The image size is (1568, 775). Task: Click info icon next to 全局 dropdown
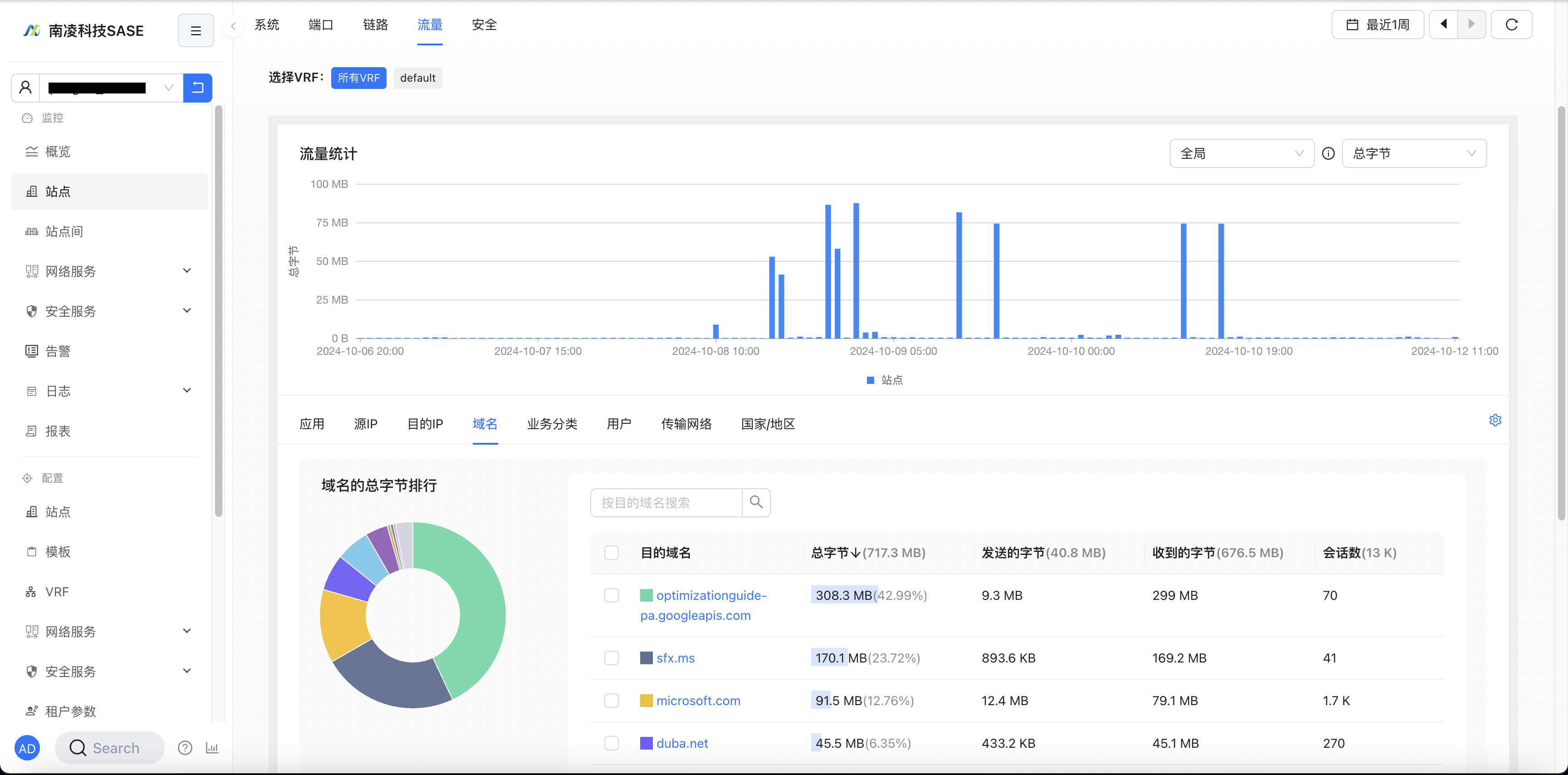coord(1328,153)
